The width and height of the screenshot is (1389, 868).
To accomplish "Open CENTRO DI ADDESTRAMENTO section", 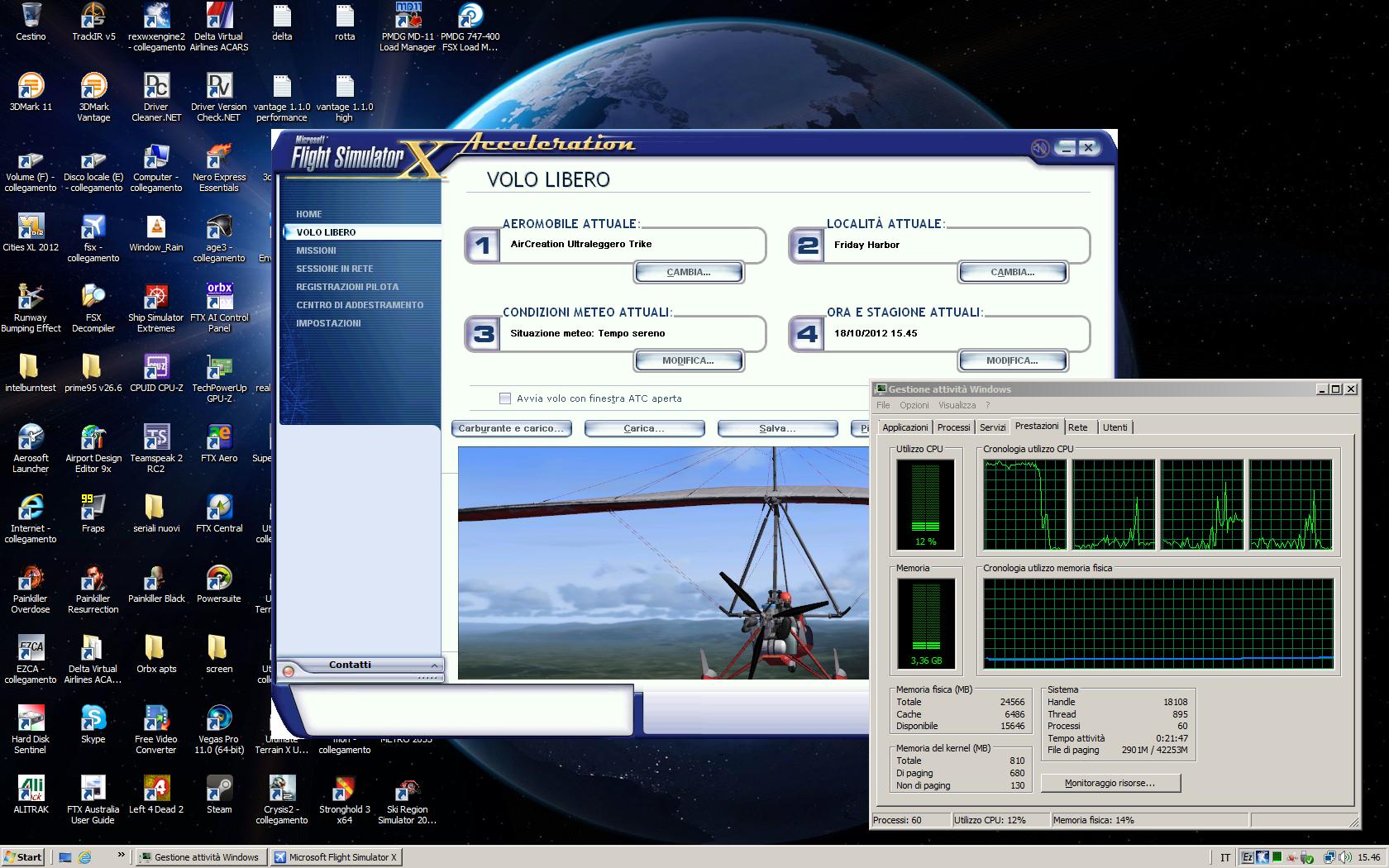I will (x=360, y=305).
